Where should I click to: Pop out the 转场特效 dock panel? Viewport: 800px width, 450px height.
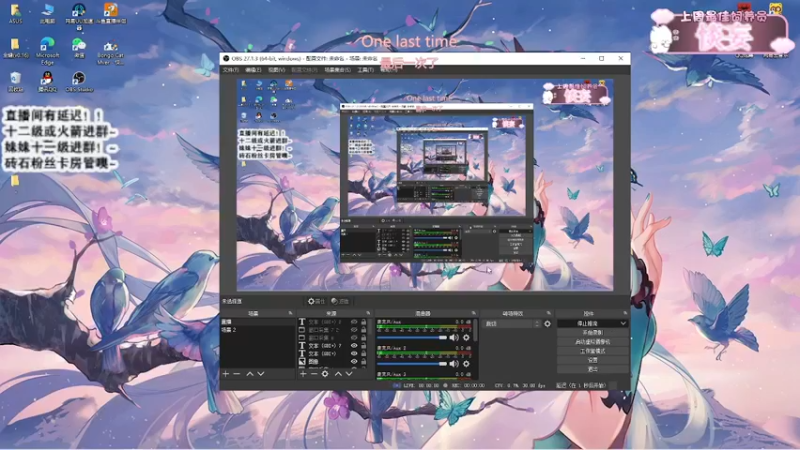[x=549, y=313]
